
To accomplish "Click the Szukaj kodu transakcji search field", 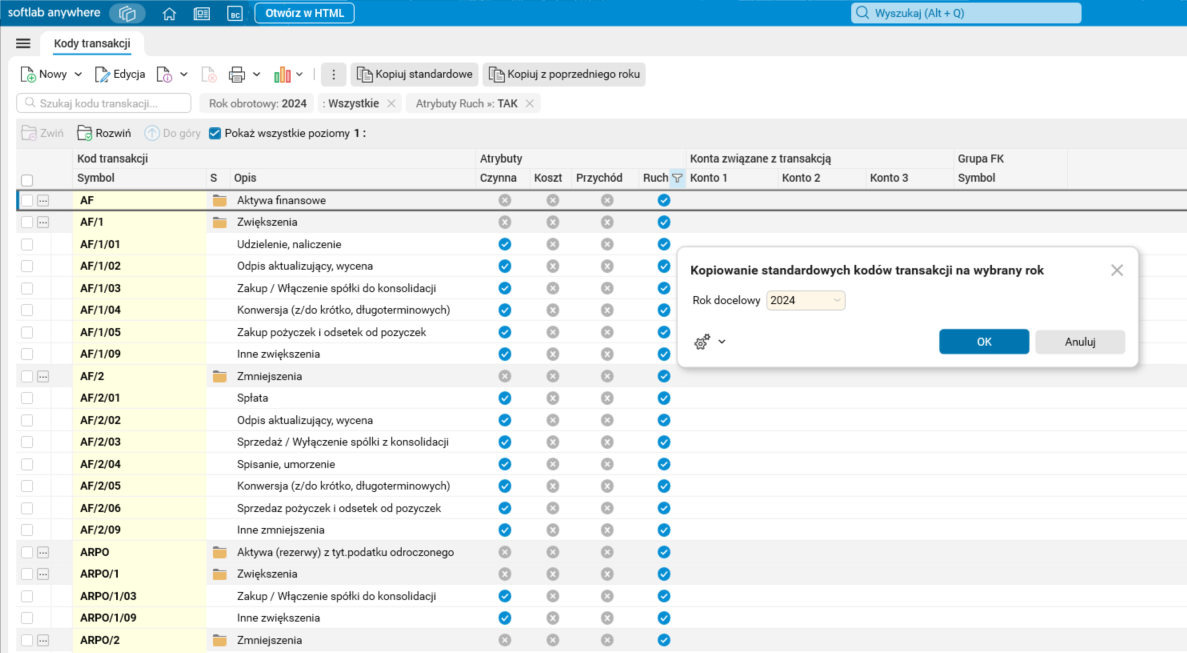I will (105, 103).
